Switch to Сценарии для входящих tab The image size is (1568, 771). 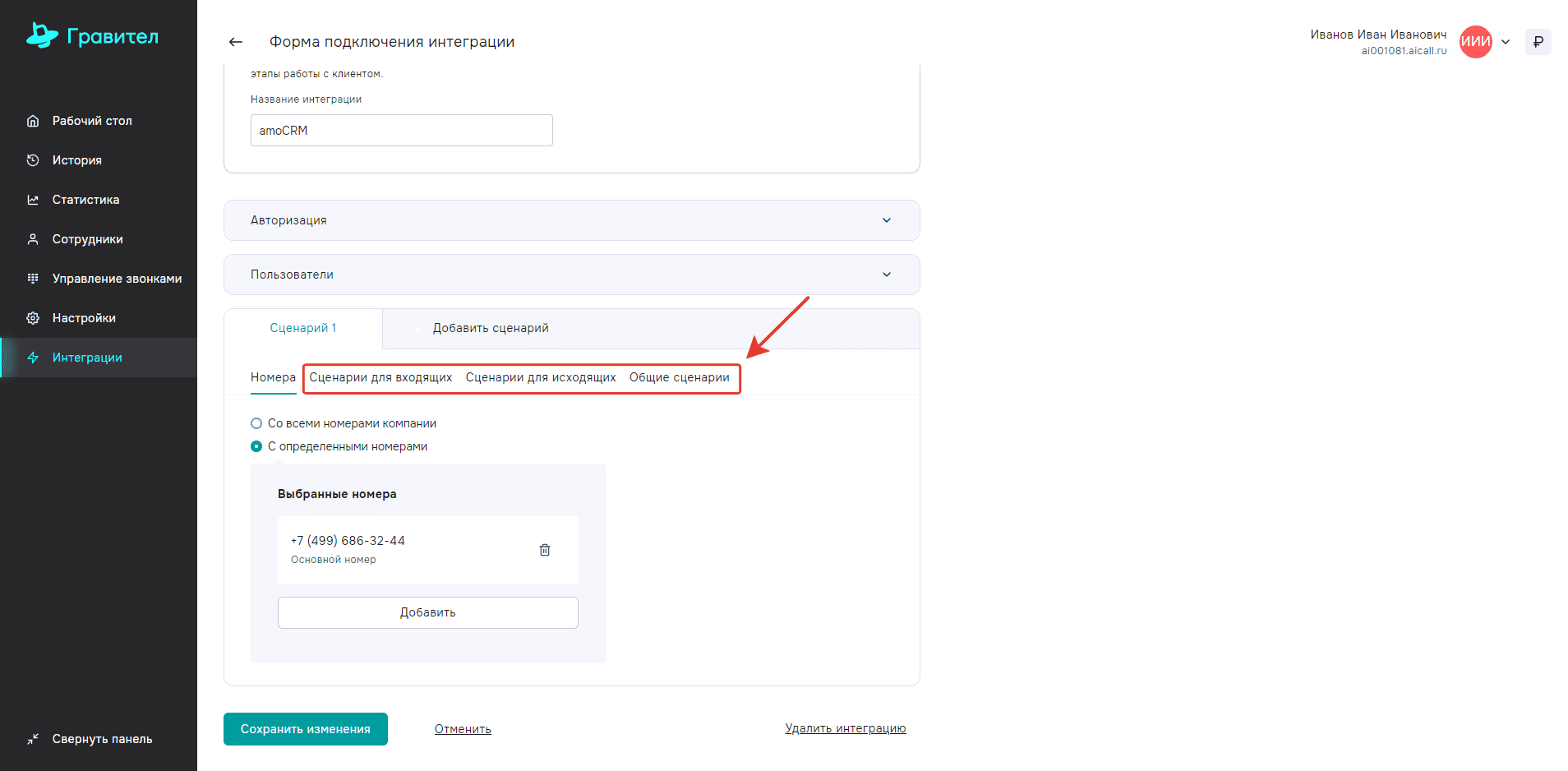pyautogui.click(x=380, y=377)
